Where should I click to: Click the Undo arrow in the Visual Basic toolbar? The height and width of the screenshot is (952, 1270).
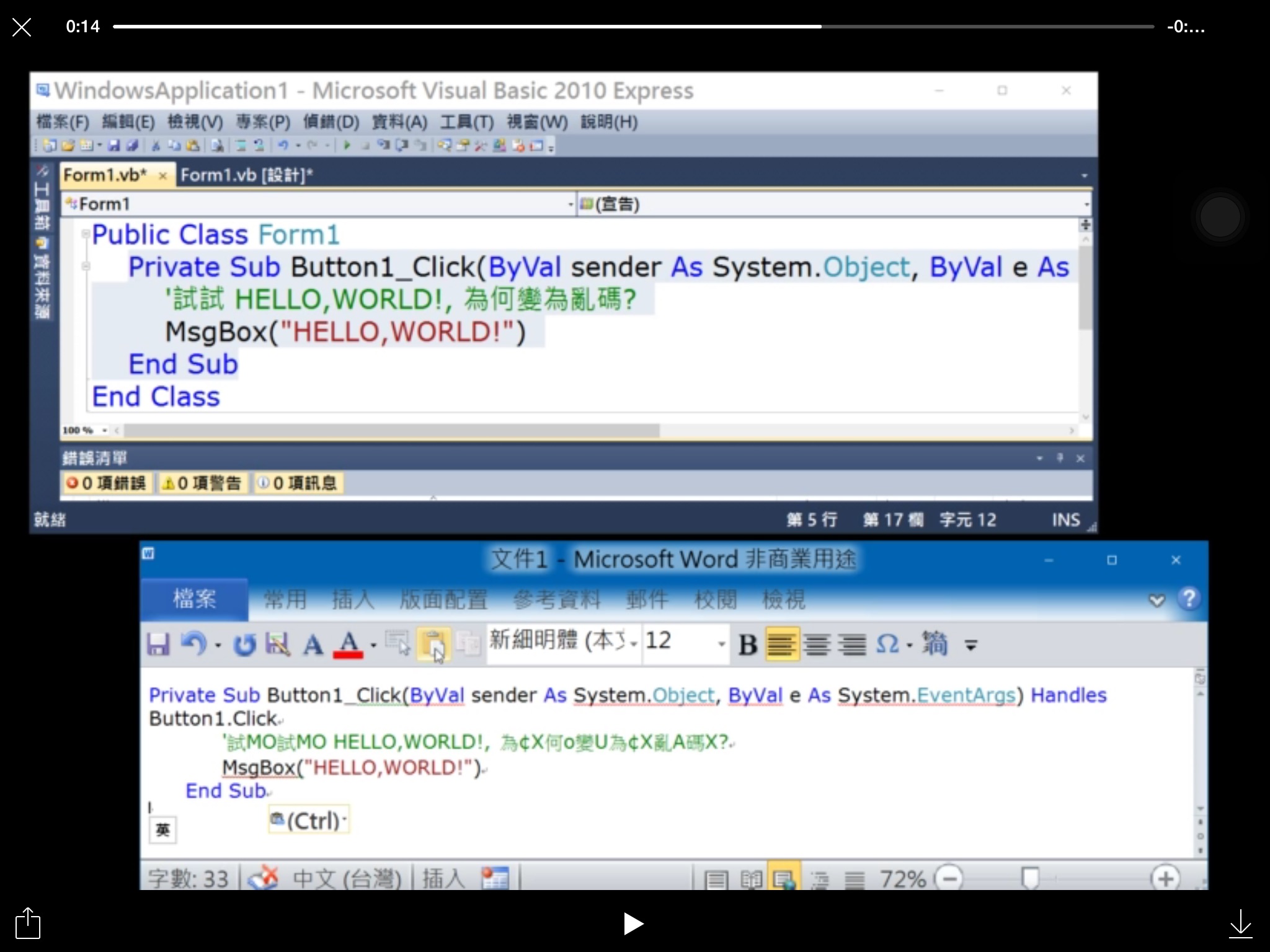tap(283, 146)
